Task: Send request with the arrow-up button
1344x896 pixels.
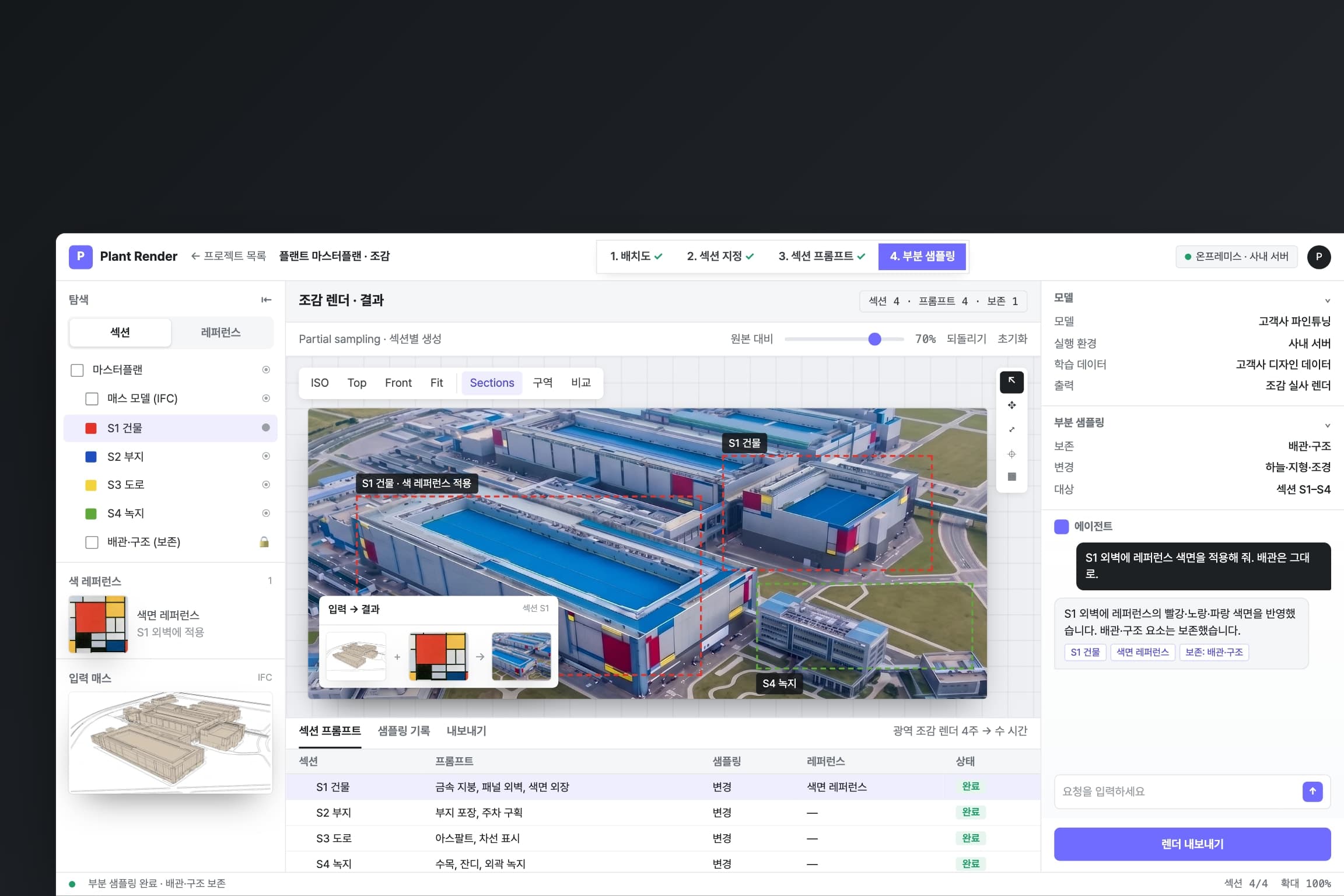Action: click(x=1312, y=792)
